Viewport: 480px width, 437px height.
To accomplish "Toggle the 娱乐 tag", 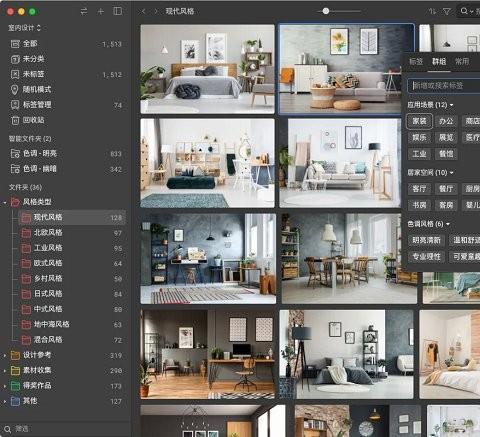I will click(419, 137).
